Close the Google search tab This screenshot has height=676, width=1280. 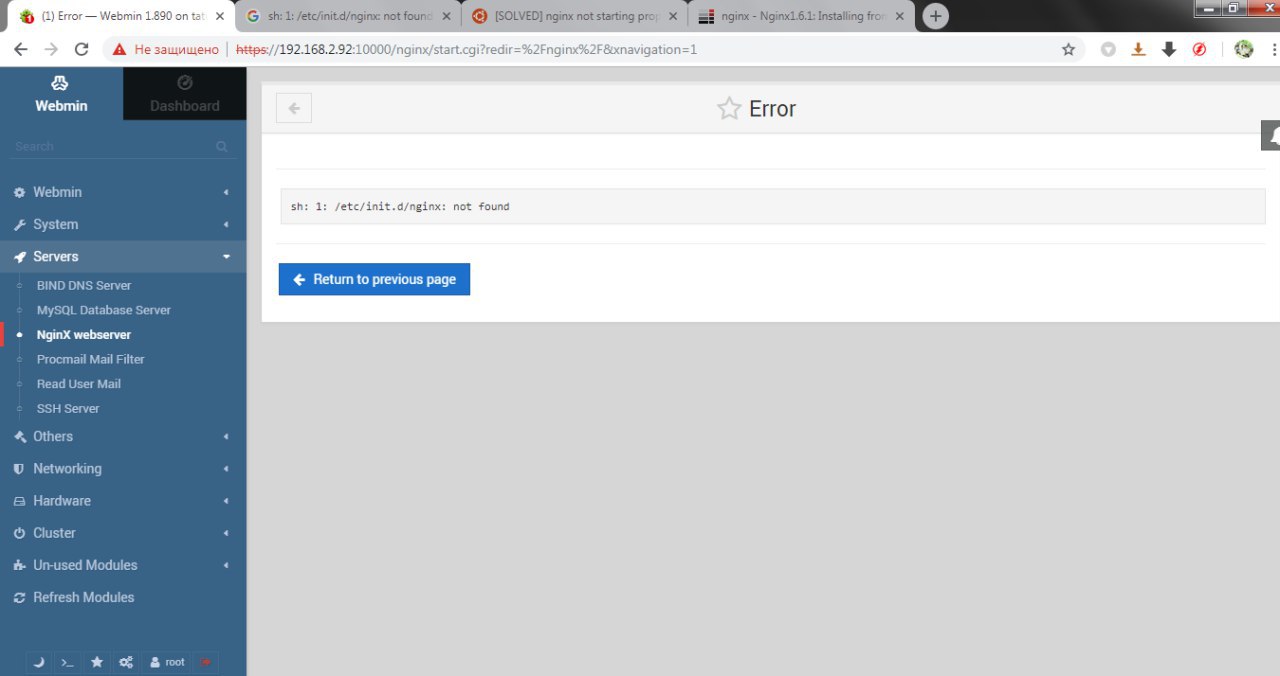[446, 16]
